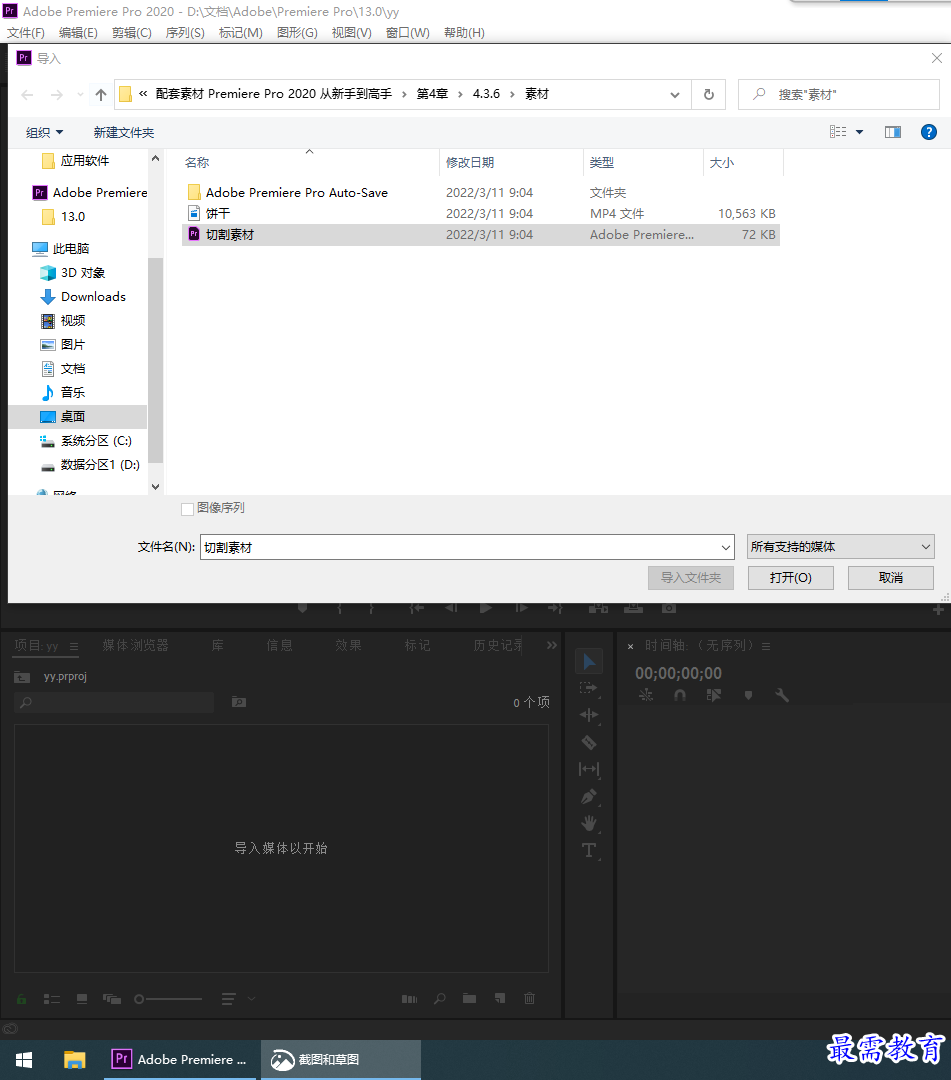Create new bin in project panel
The image size is (951, 1080).
click(x=470, y=999)
